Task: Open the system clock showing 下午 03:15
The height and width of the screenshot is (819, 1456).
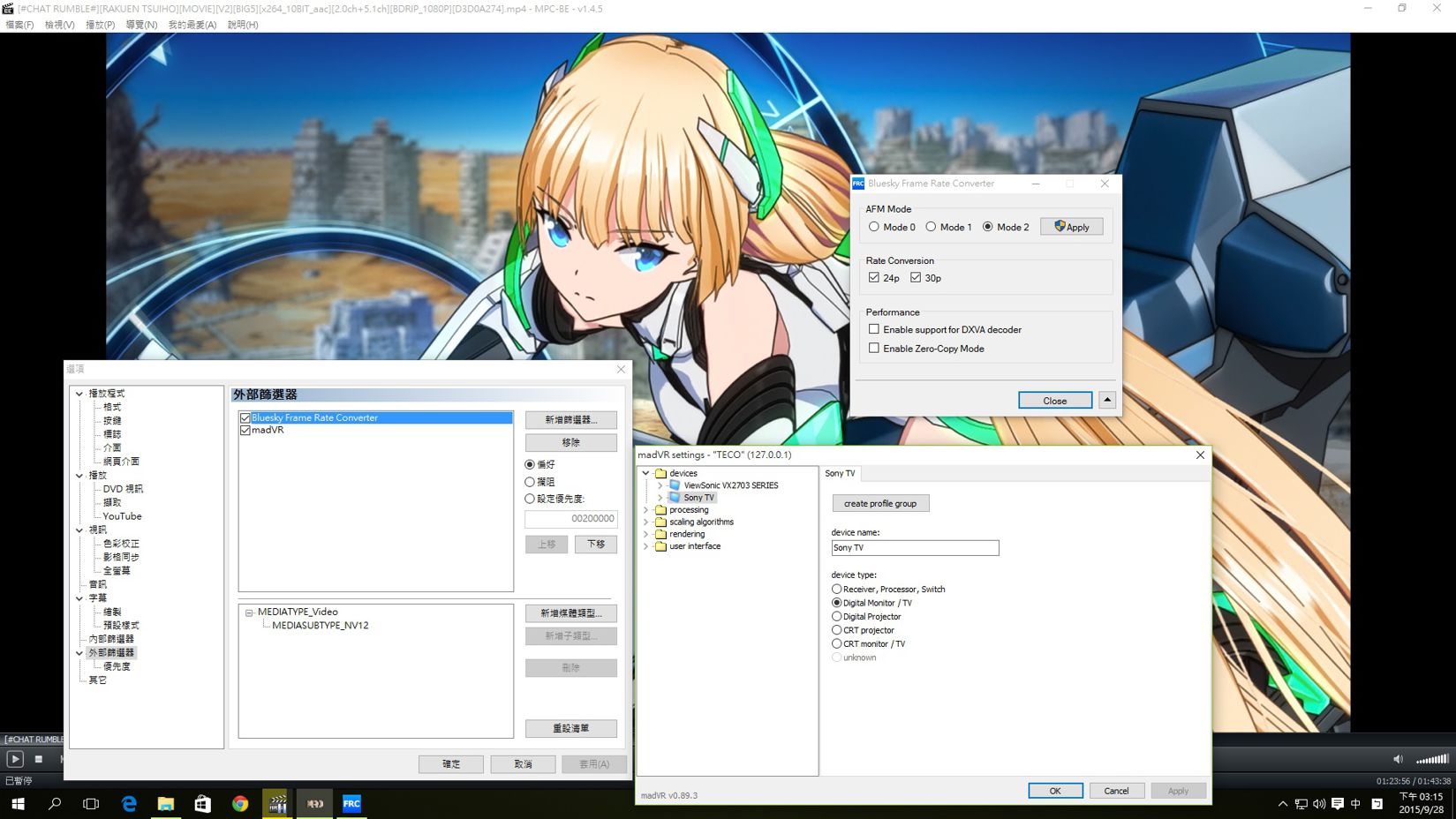Action: (x=1422, y=803)
